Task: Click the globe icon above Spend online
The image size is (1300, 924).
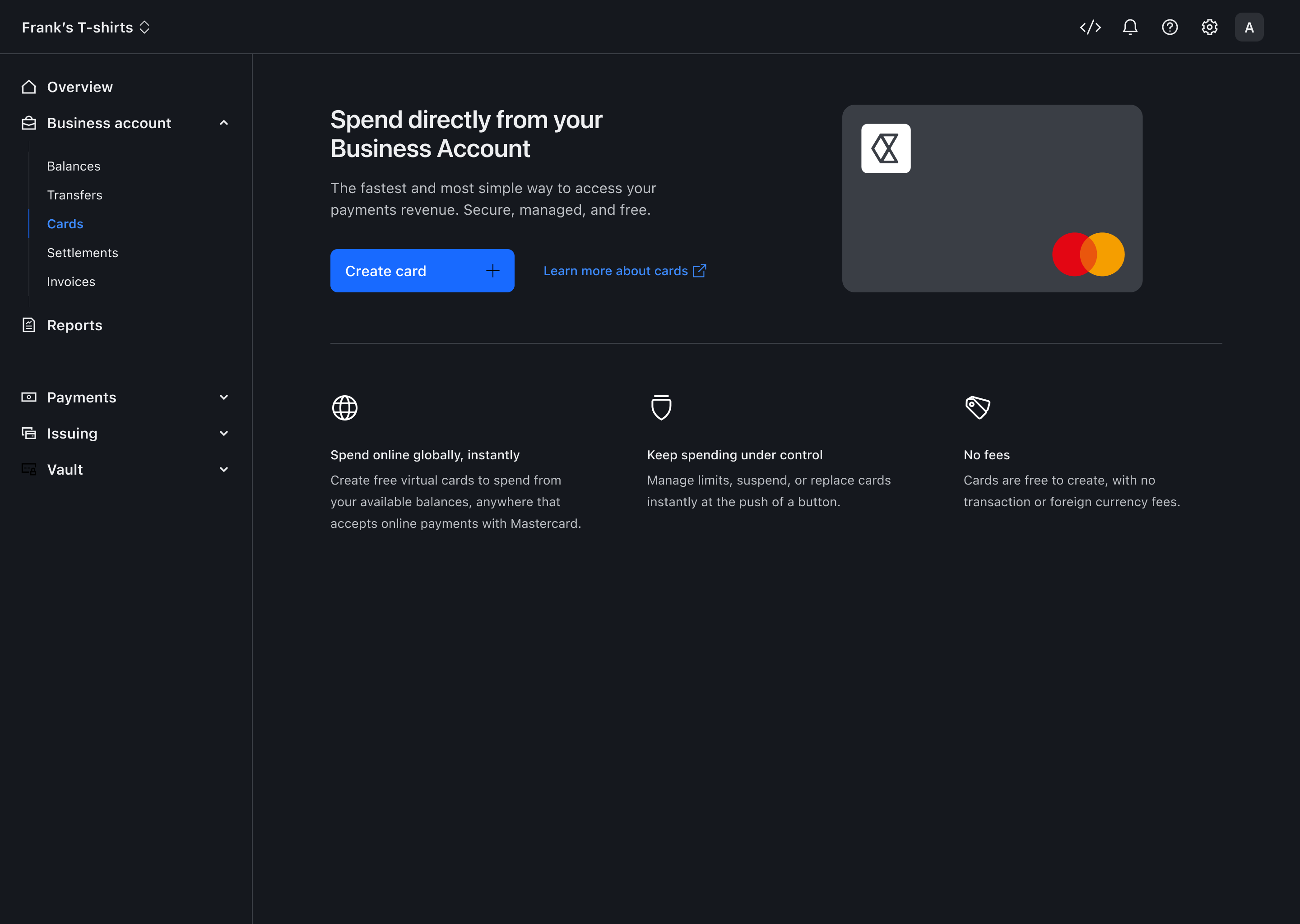Action: [x=345, y=408]
